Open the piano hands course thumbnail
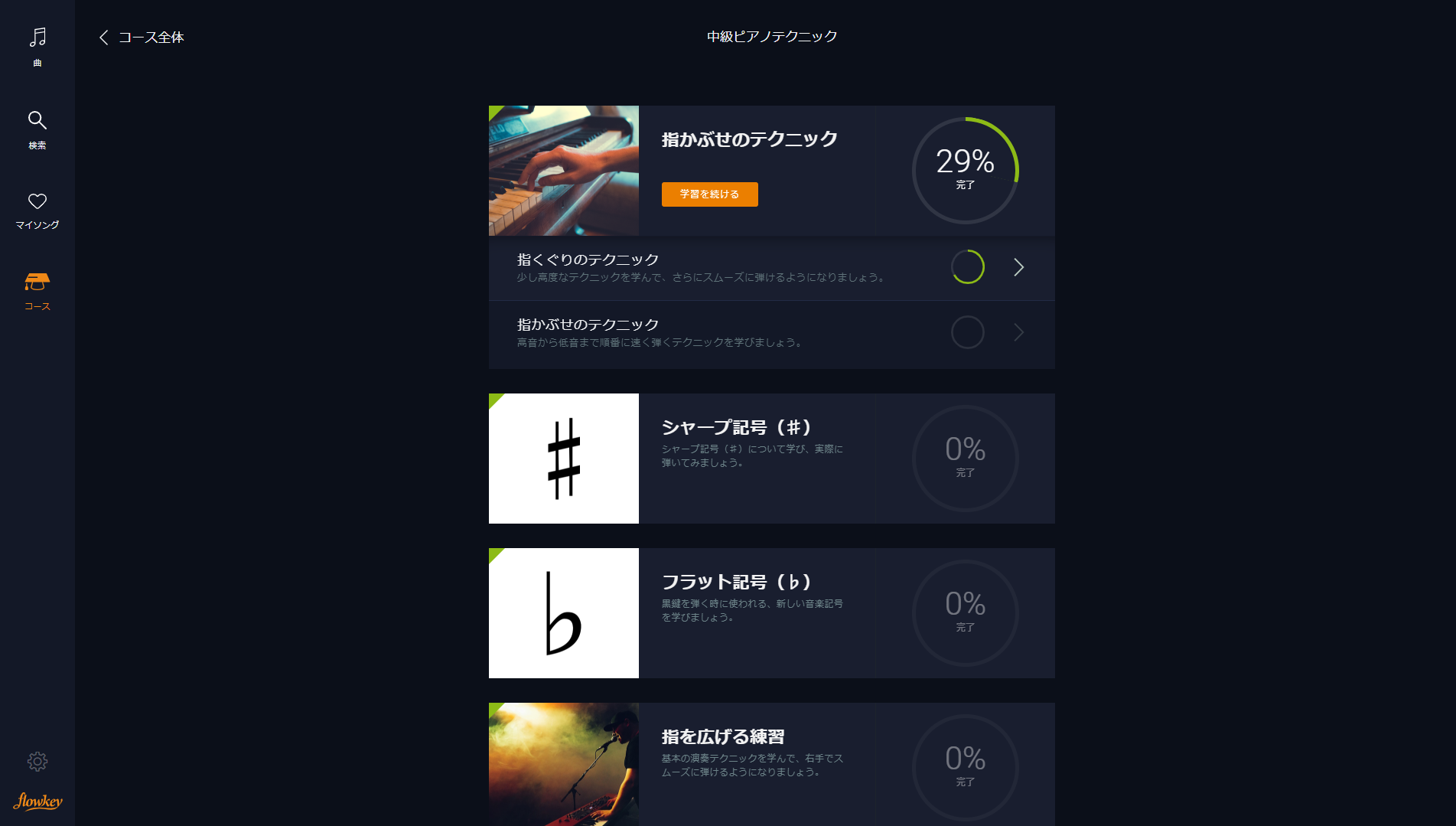Screen dimensions: 1456x826 tap(564, 171)
